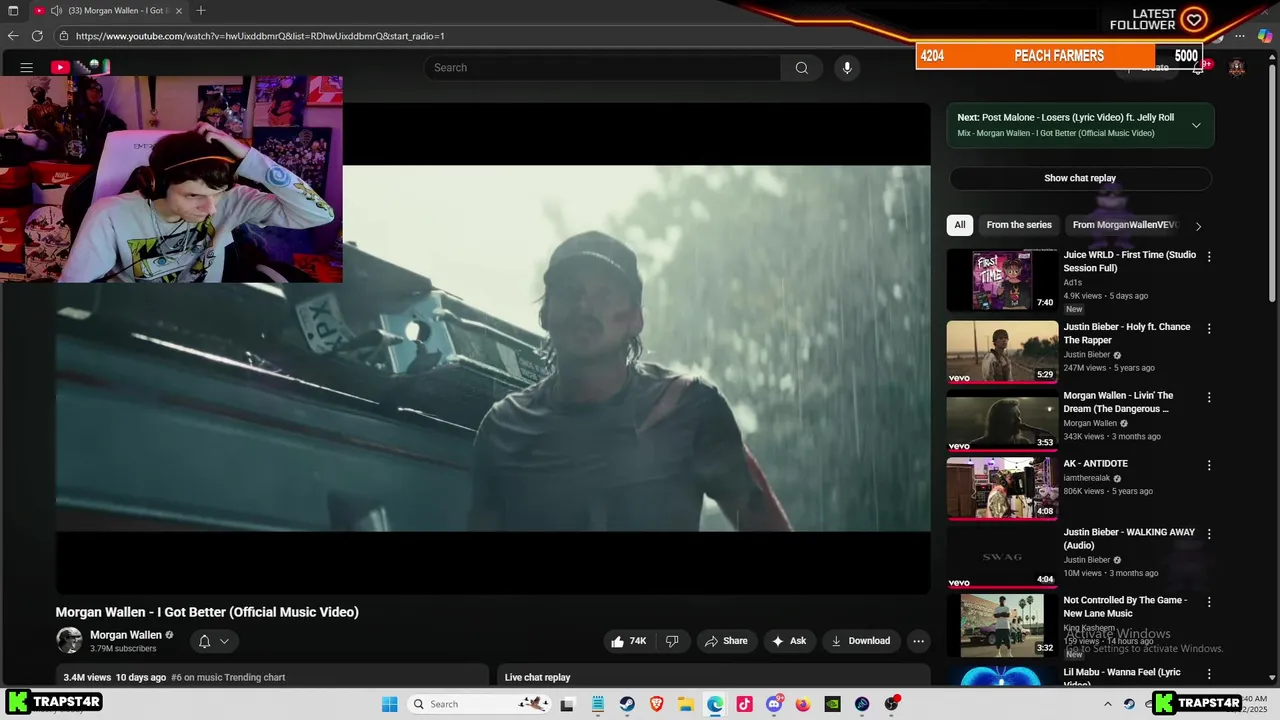Open NVIDIA app from the taskbar

[x=832, y=704]
